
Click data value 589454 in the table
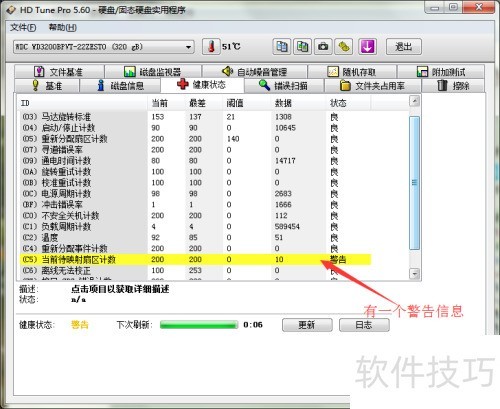287,227
